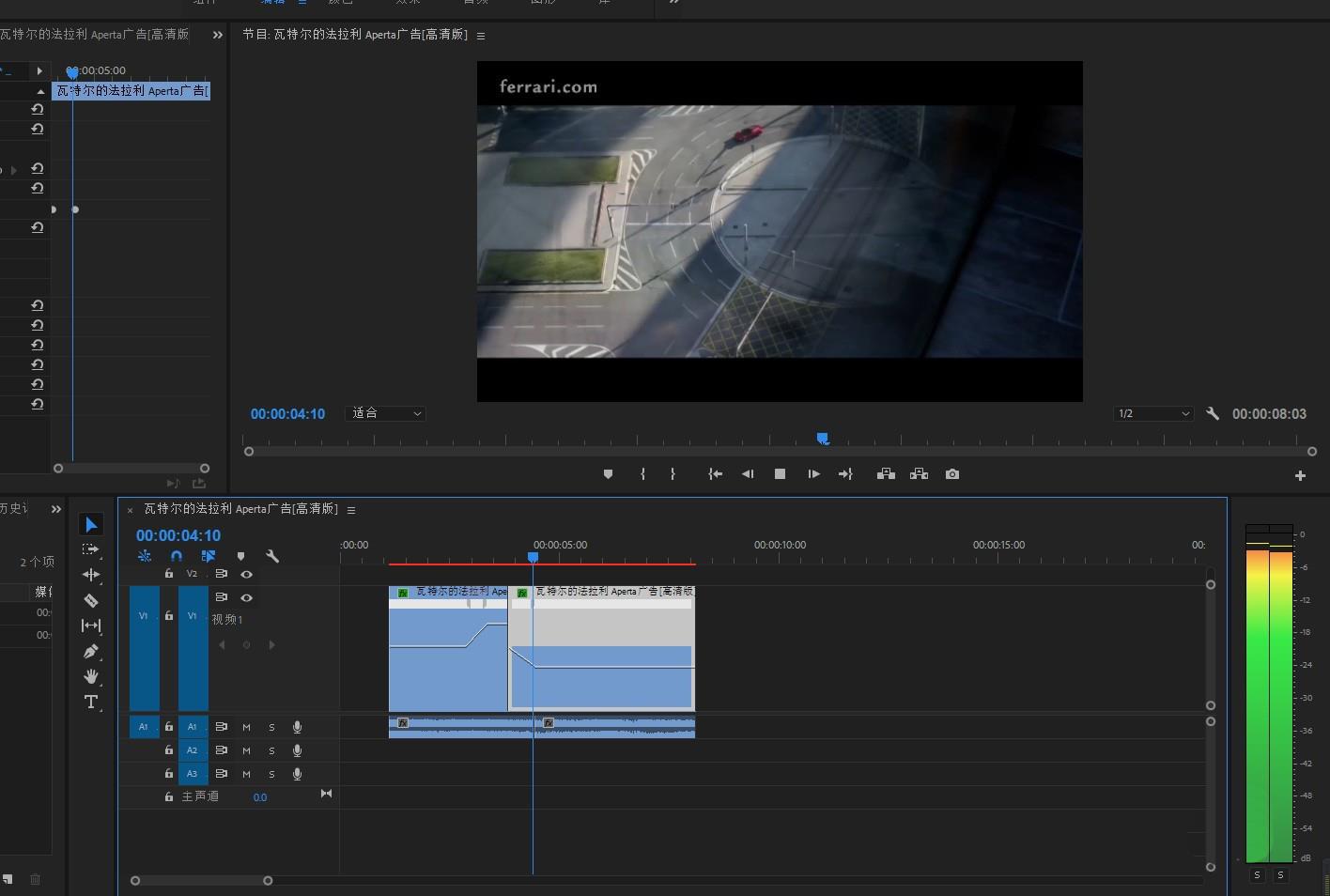
Task: Toggle V1 track output eye icon
Action: 246,597
